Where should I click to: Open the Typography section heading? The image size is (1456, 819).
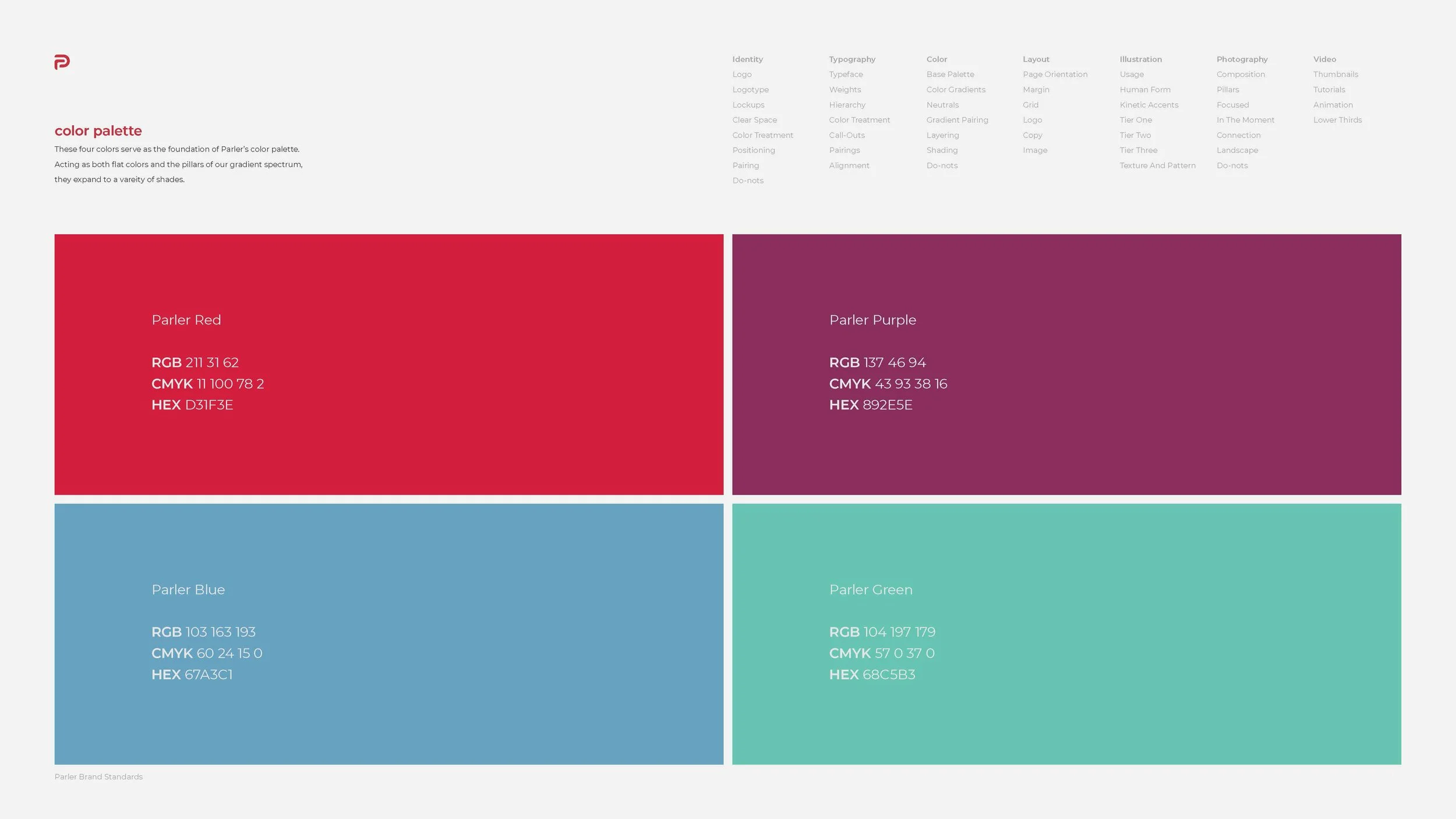click(851, 59)
